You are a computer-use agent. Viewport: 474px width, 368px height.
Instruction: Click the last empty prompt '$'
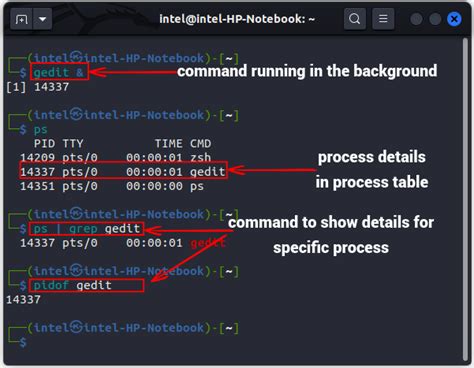(23, 342)
